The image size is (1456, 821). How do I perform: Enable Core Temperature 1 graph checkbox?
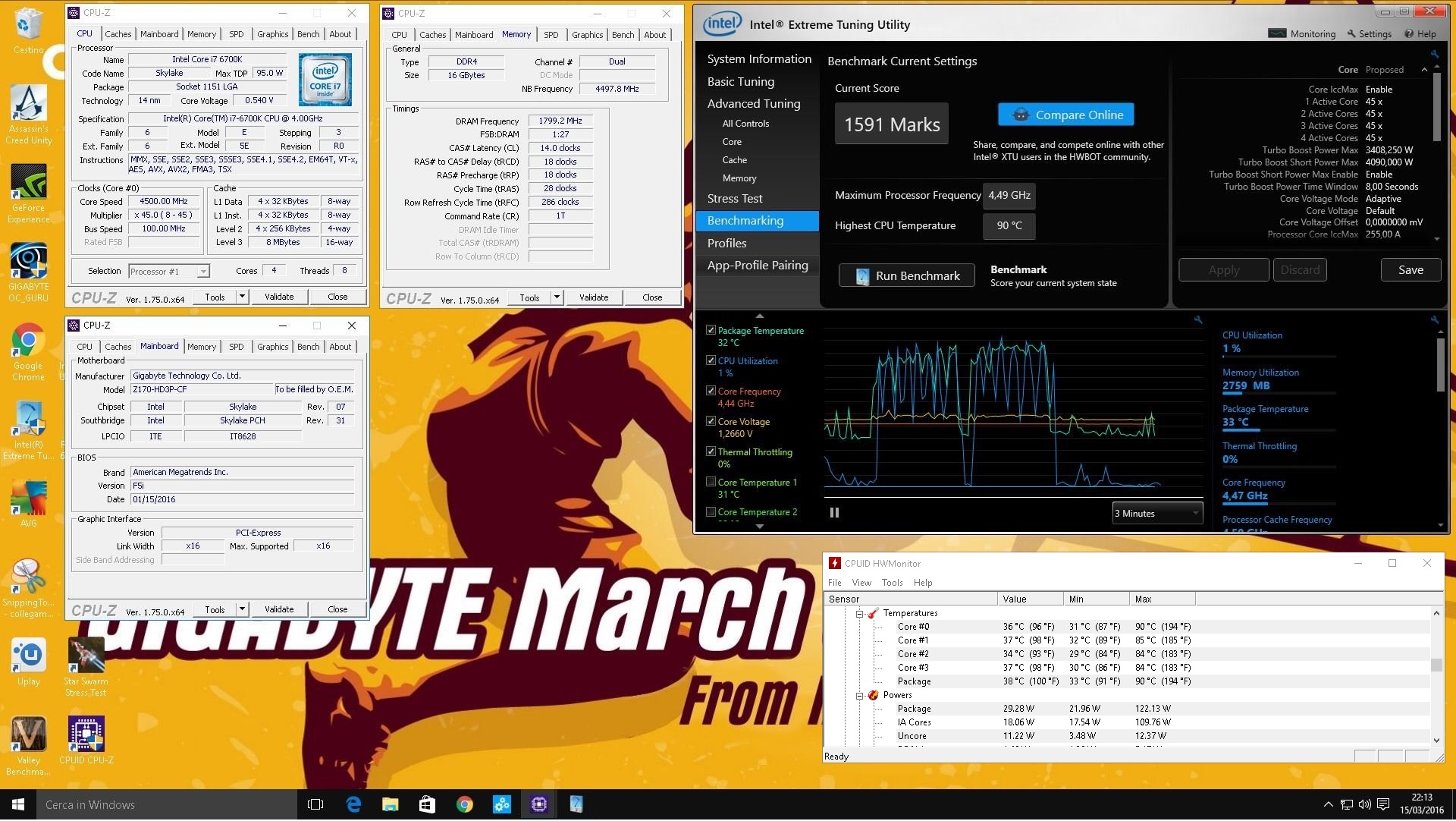point(711,483)
